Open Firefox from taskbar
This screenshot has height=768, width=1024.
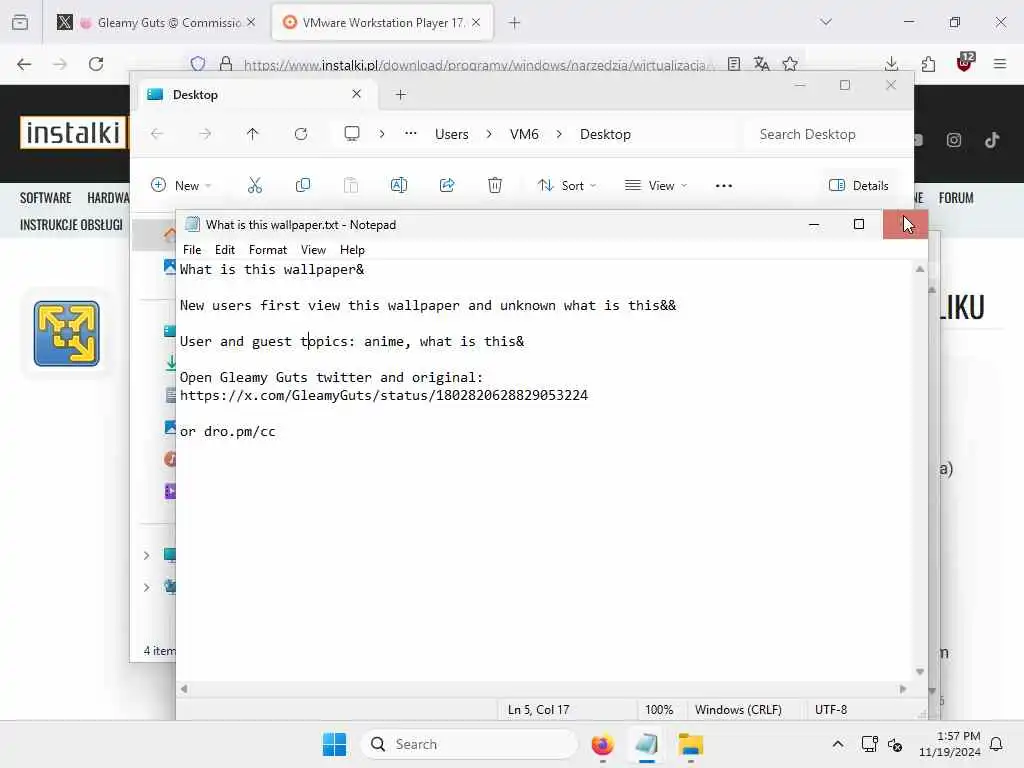(602, 744)
